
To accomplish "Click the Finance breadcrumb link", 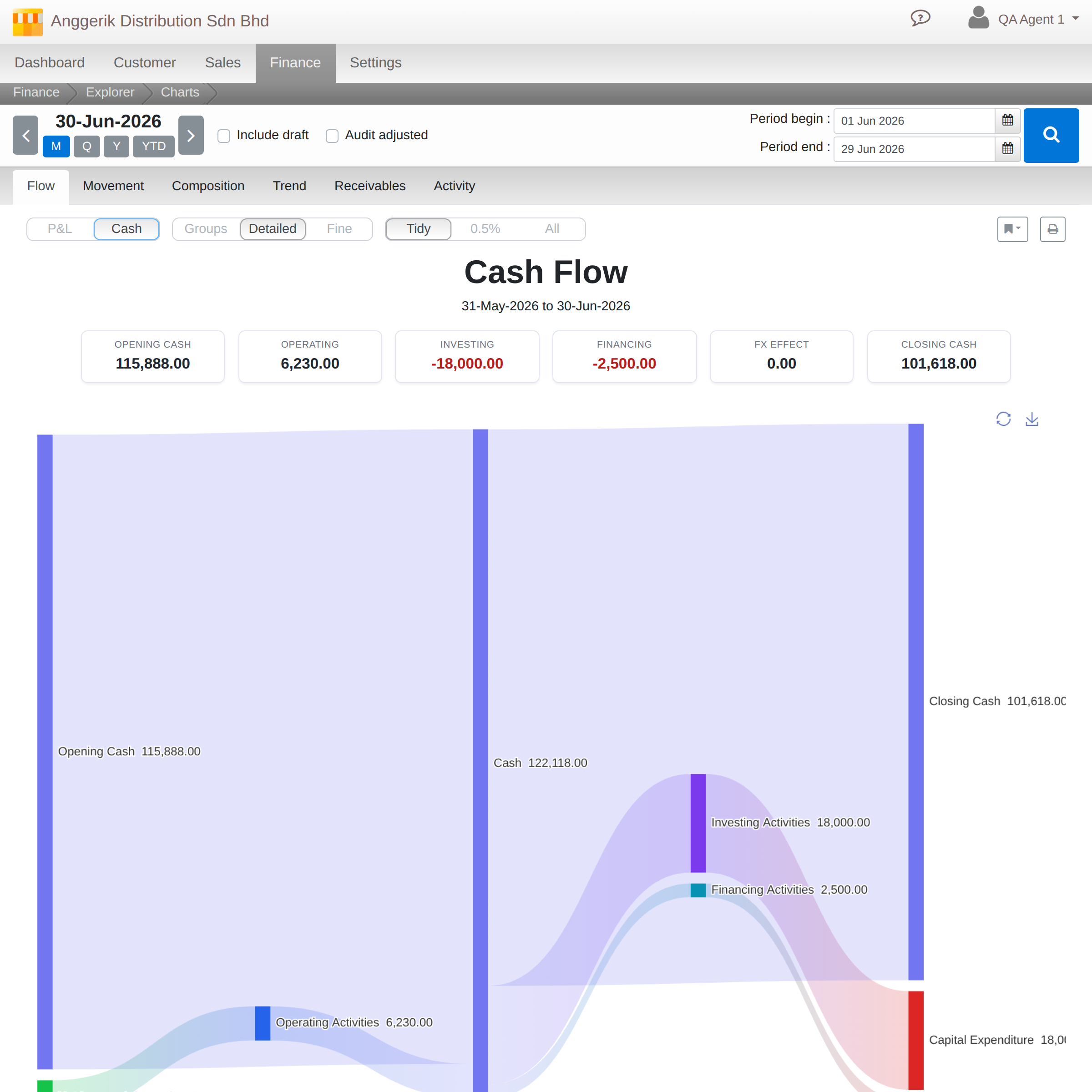I will tap(36, 92).
